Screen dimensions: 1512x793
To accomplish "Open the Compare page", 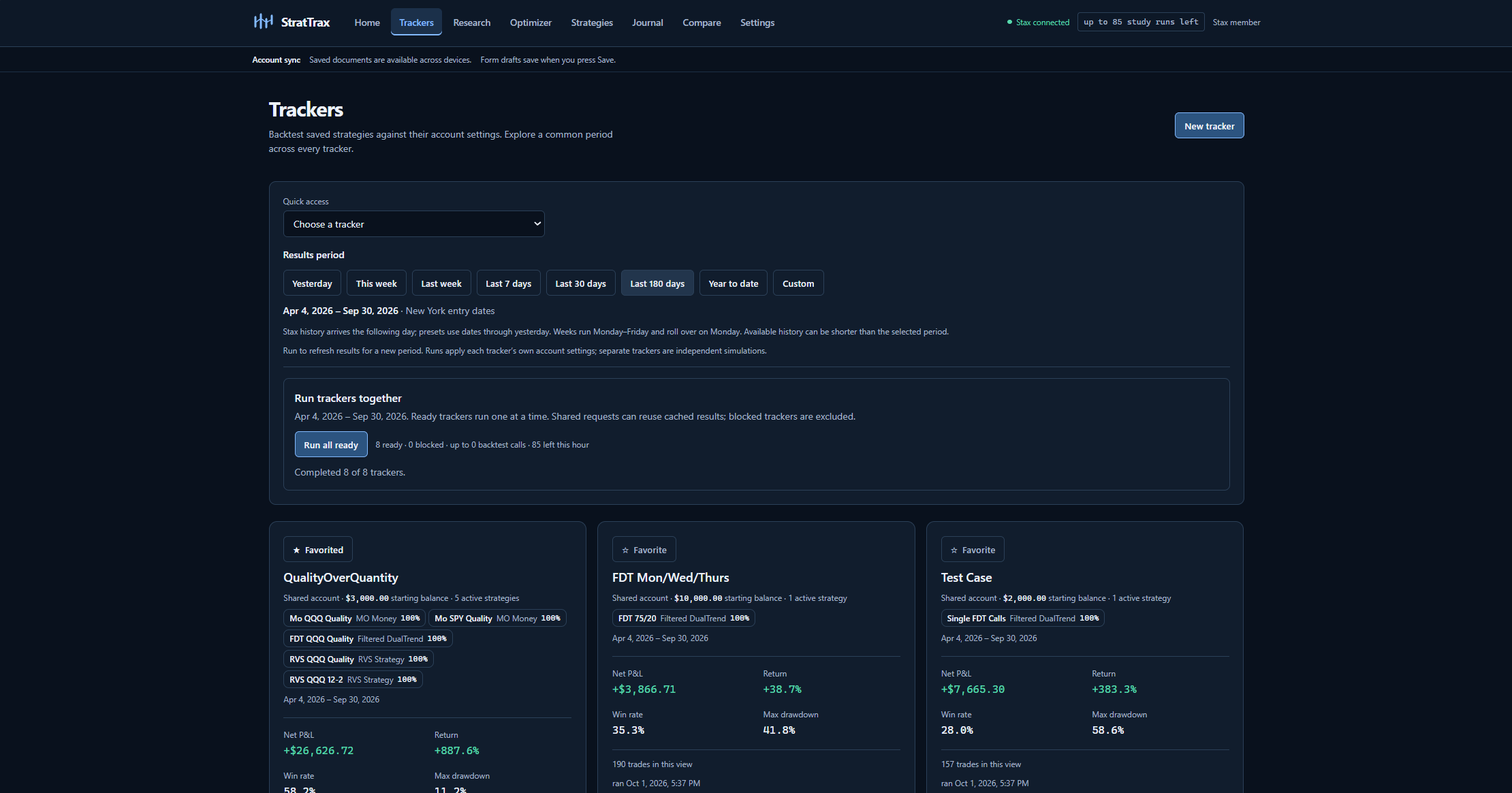I will tap(702, 22).
